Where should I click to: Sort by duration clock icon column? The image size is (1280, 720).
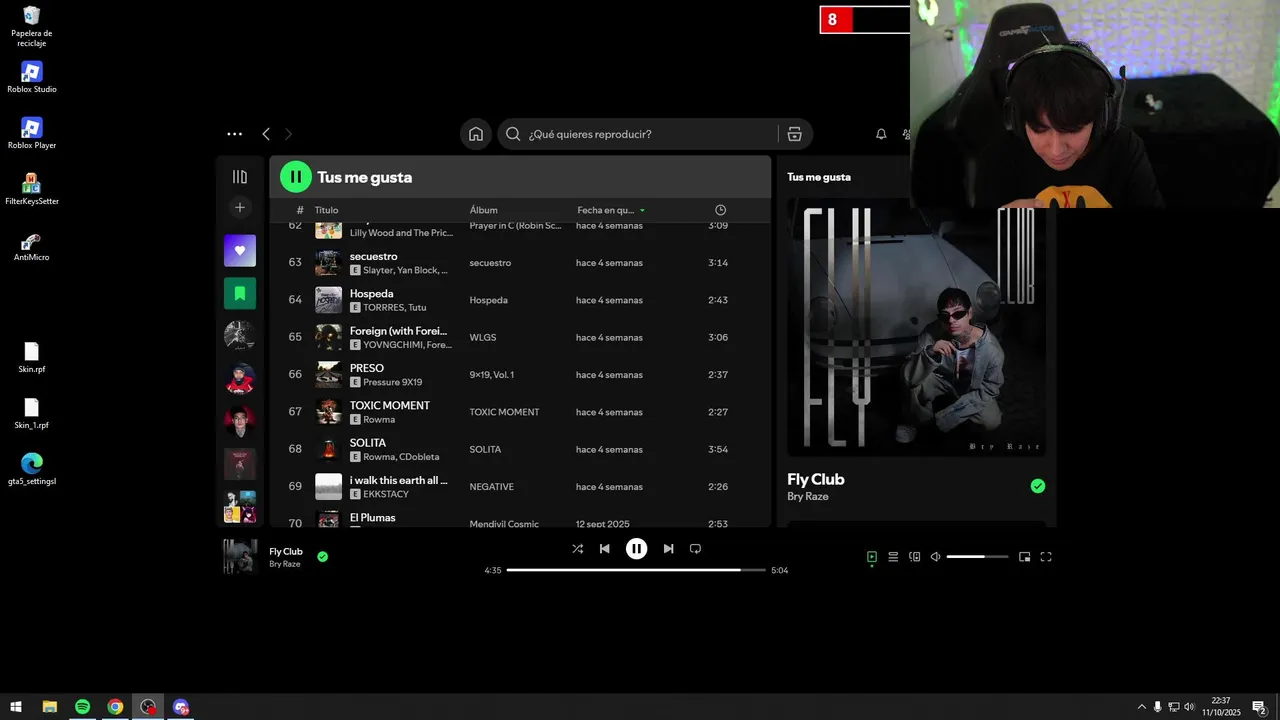click(x=721, y=210)
